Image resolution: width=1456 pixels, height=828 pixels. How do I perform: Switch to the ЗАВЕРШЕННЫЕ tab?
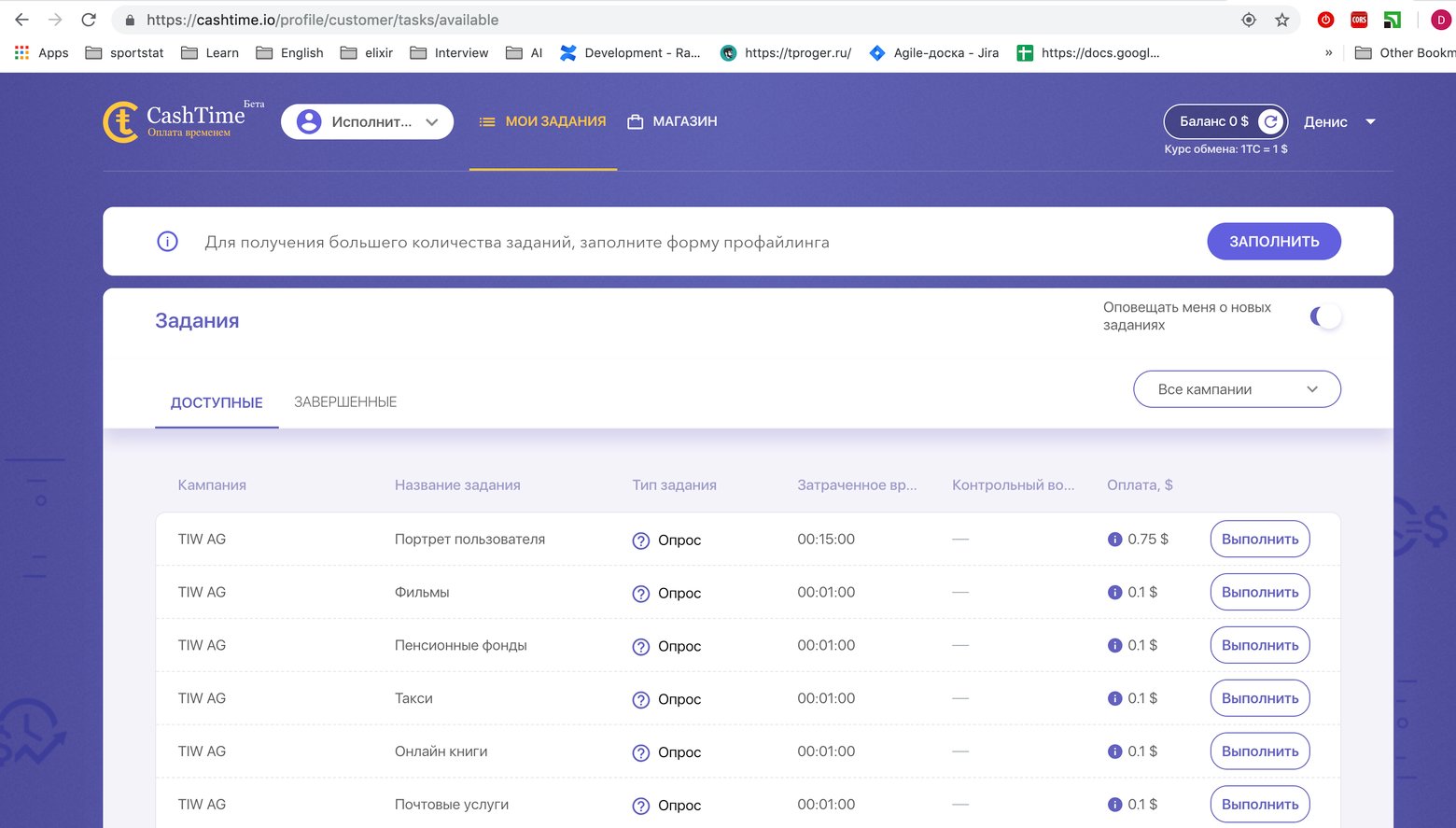click(345, 402)
